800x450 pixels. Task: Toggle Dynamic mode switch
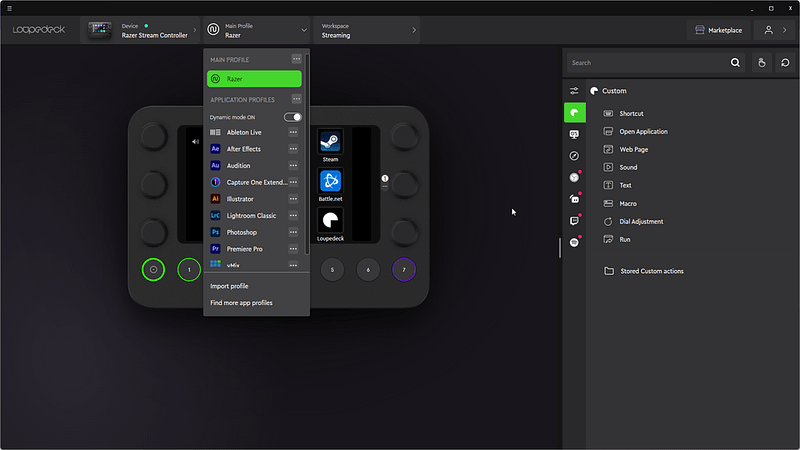tap(293, 117)
